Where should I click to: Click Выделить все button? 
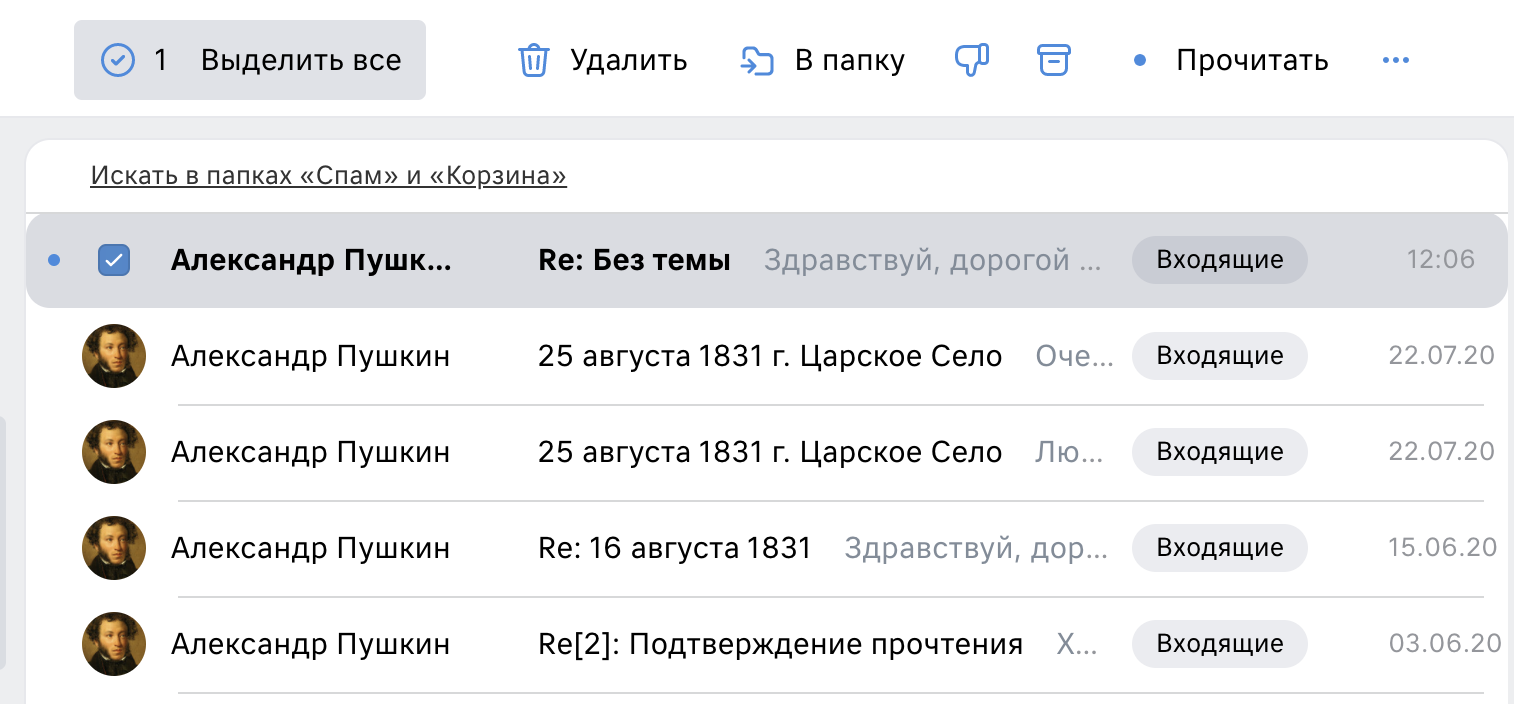coord(250,60)
